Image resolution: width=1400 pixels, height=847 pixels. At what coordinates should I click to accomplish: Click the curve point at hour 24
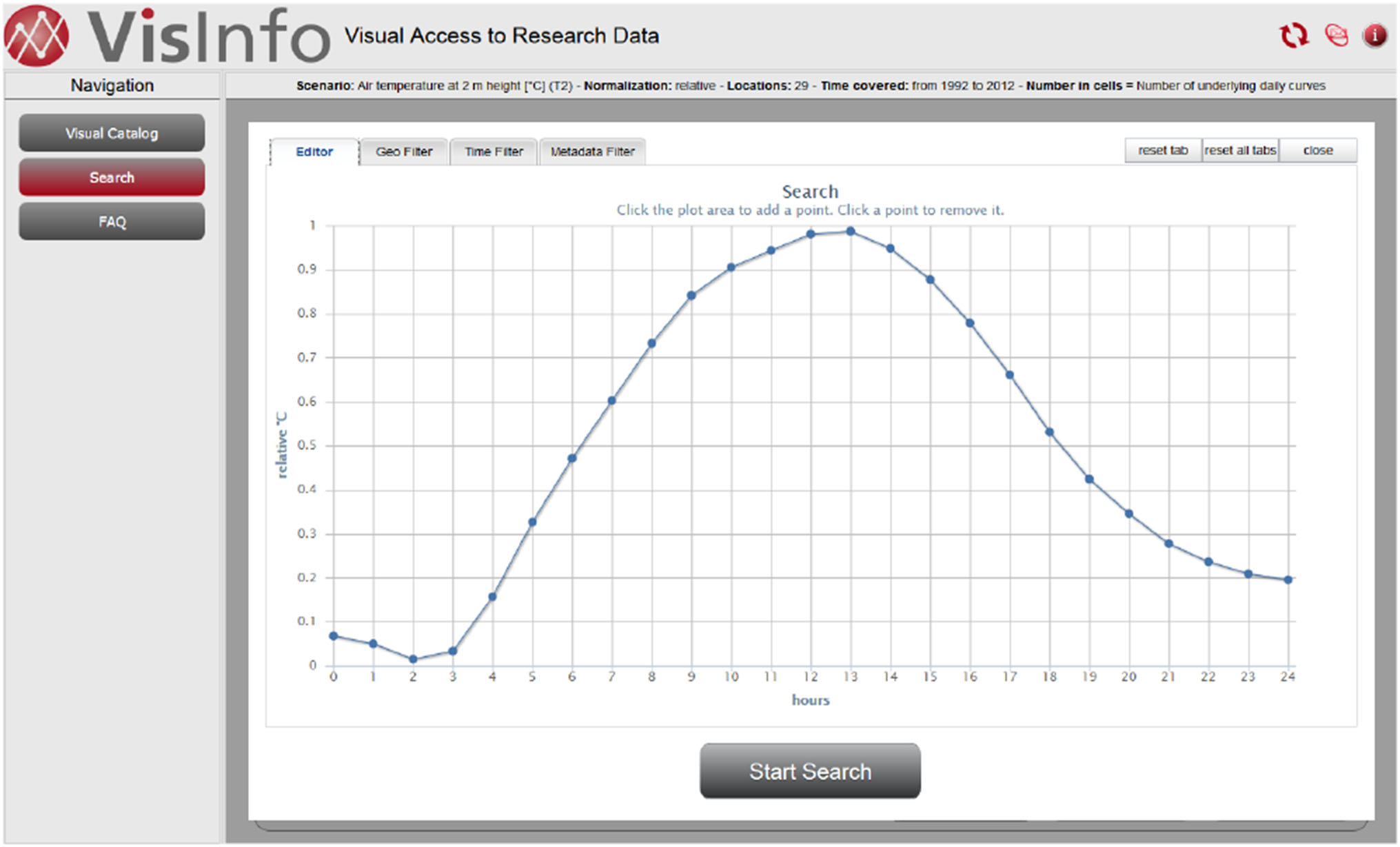[1288, 580]
